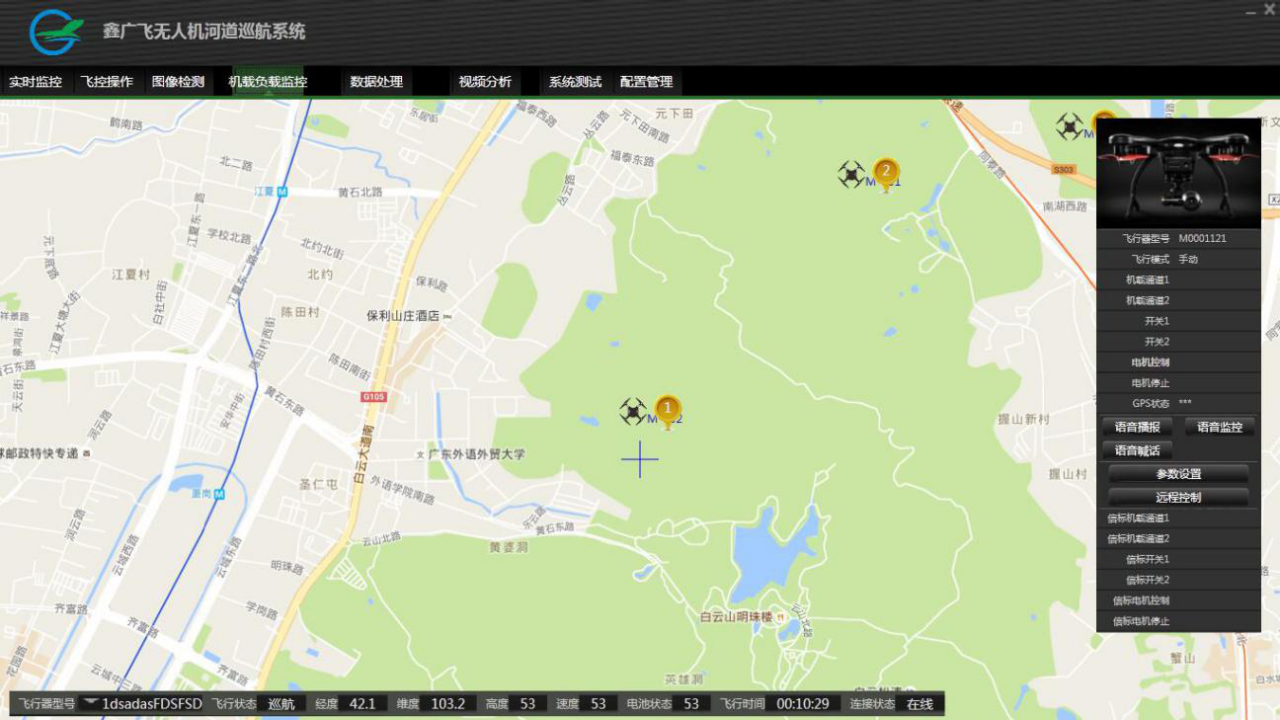
Task: Select the 信标电机控制 row
Action: pos(1178,600)
